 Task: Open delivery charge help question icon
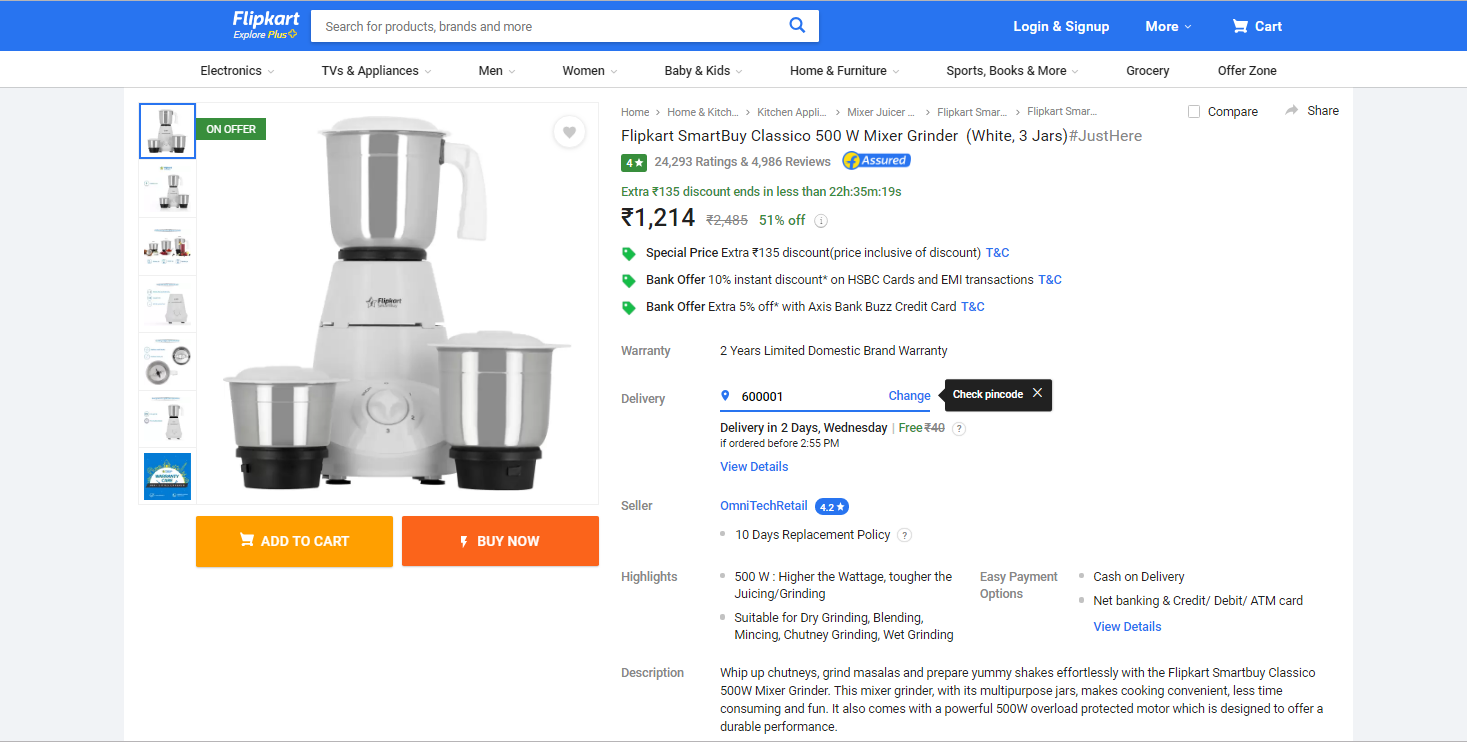[x=959, y=428]
